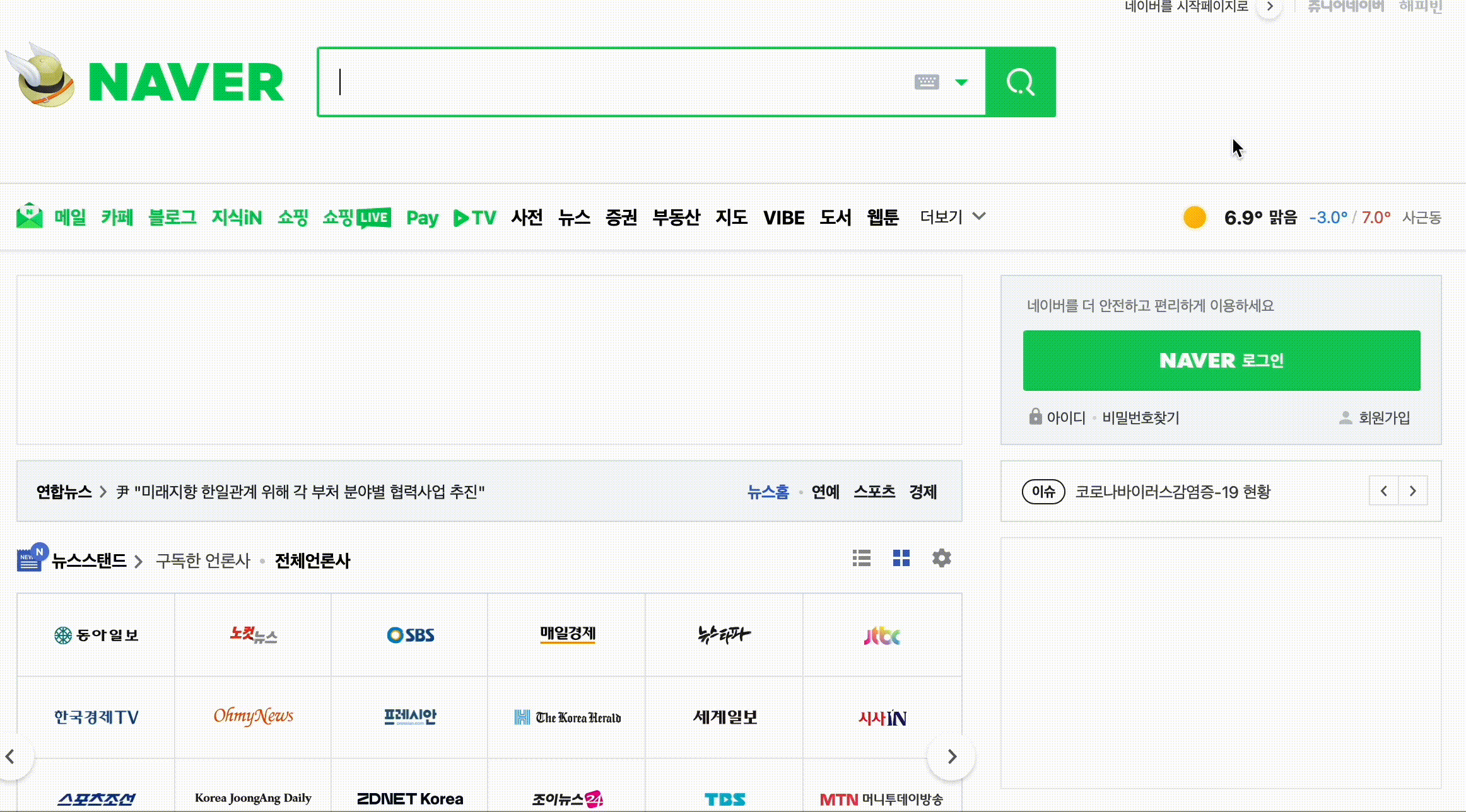Open the on-screen keyboard input tool
This screenshot has width=1466, height=812.
coord(926,82)
